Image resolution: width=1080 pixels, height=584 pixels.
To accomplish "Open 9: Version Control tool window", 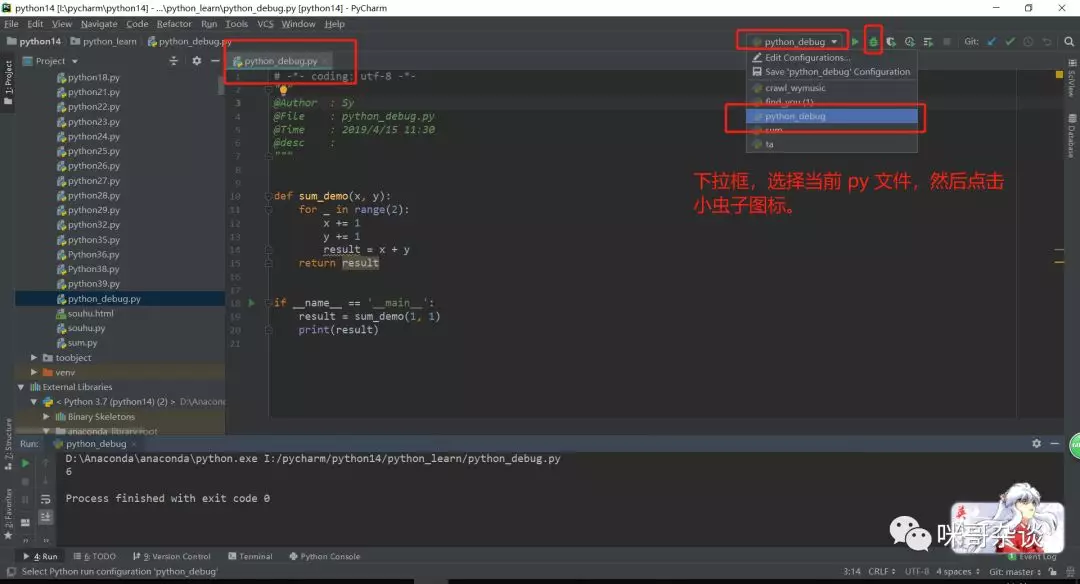I will point(172,556).
